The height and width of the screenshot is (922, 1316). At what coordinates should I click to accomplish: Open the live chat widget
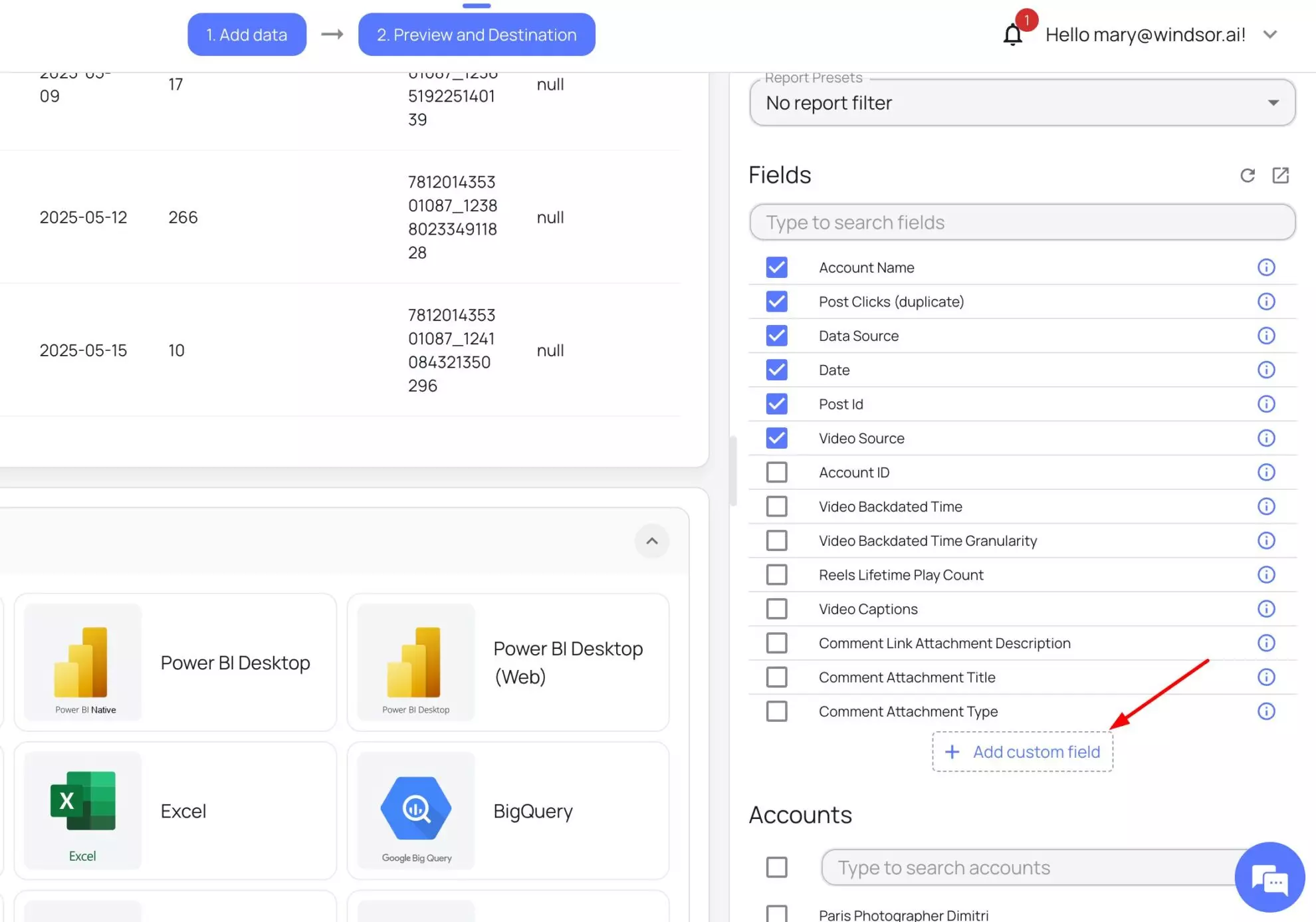tap(1269, 877)
